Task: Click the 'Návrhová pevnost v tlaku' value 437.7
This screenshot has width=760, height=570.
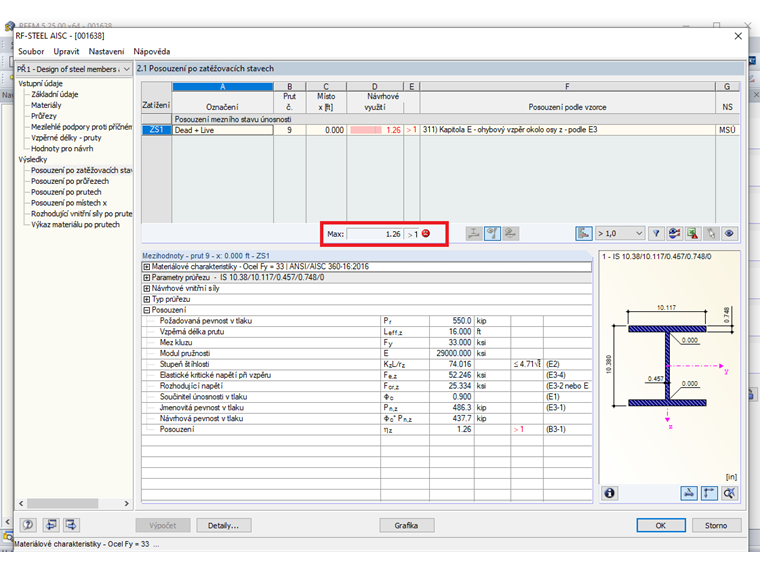Action: click(452, 419)
